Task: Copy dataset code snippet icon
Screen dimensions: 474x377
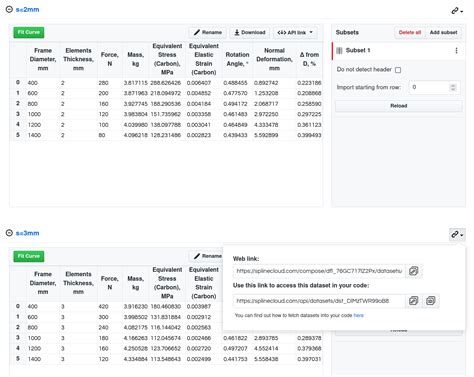Action: pos(431,301)
